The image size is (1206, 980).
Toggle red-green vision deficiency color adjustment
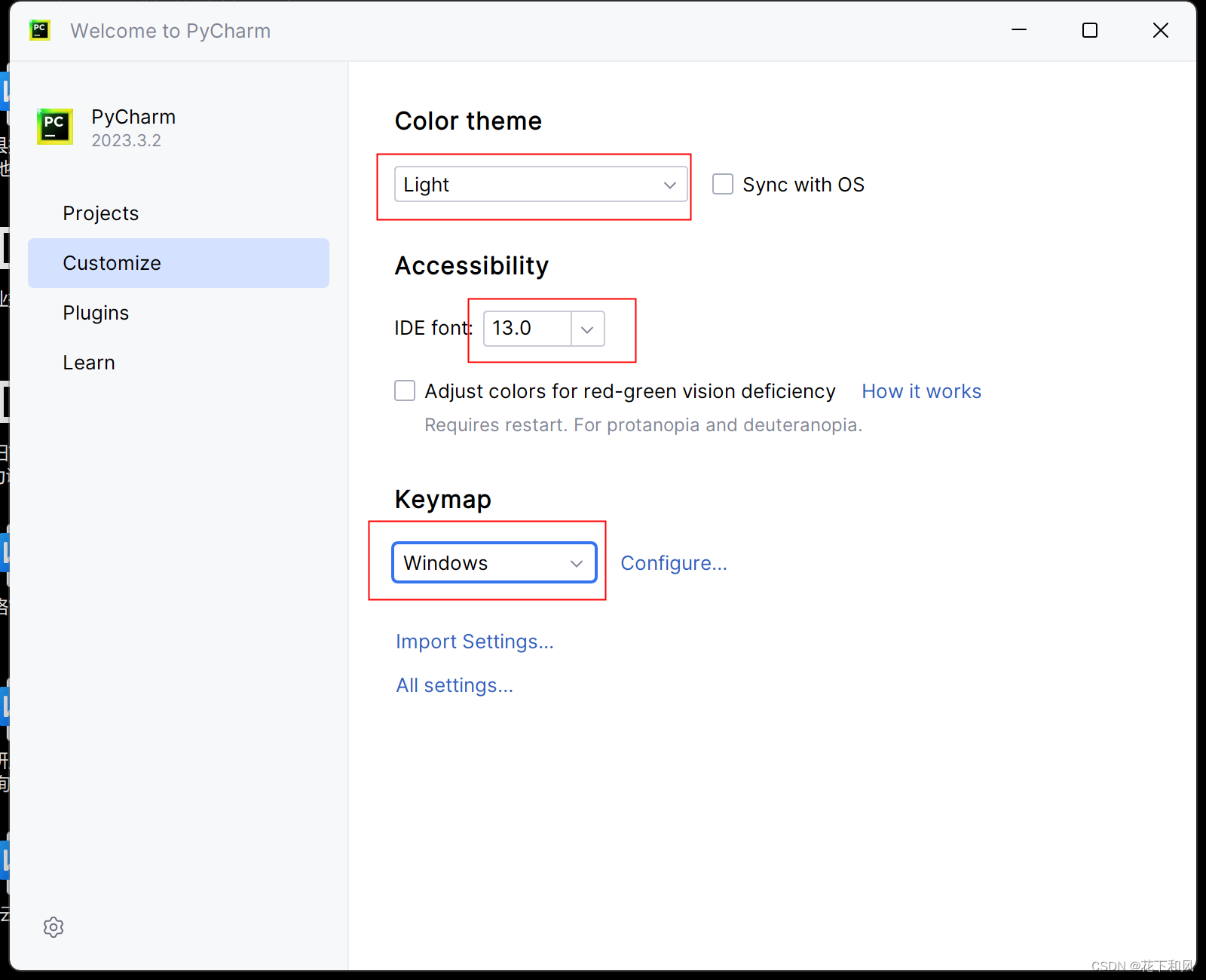(405, 391)
